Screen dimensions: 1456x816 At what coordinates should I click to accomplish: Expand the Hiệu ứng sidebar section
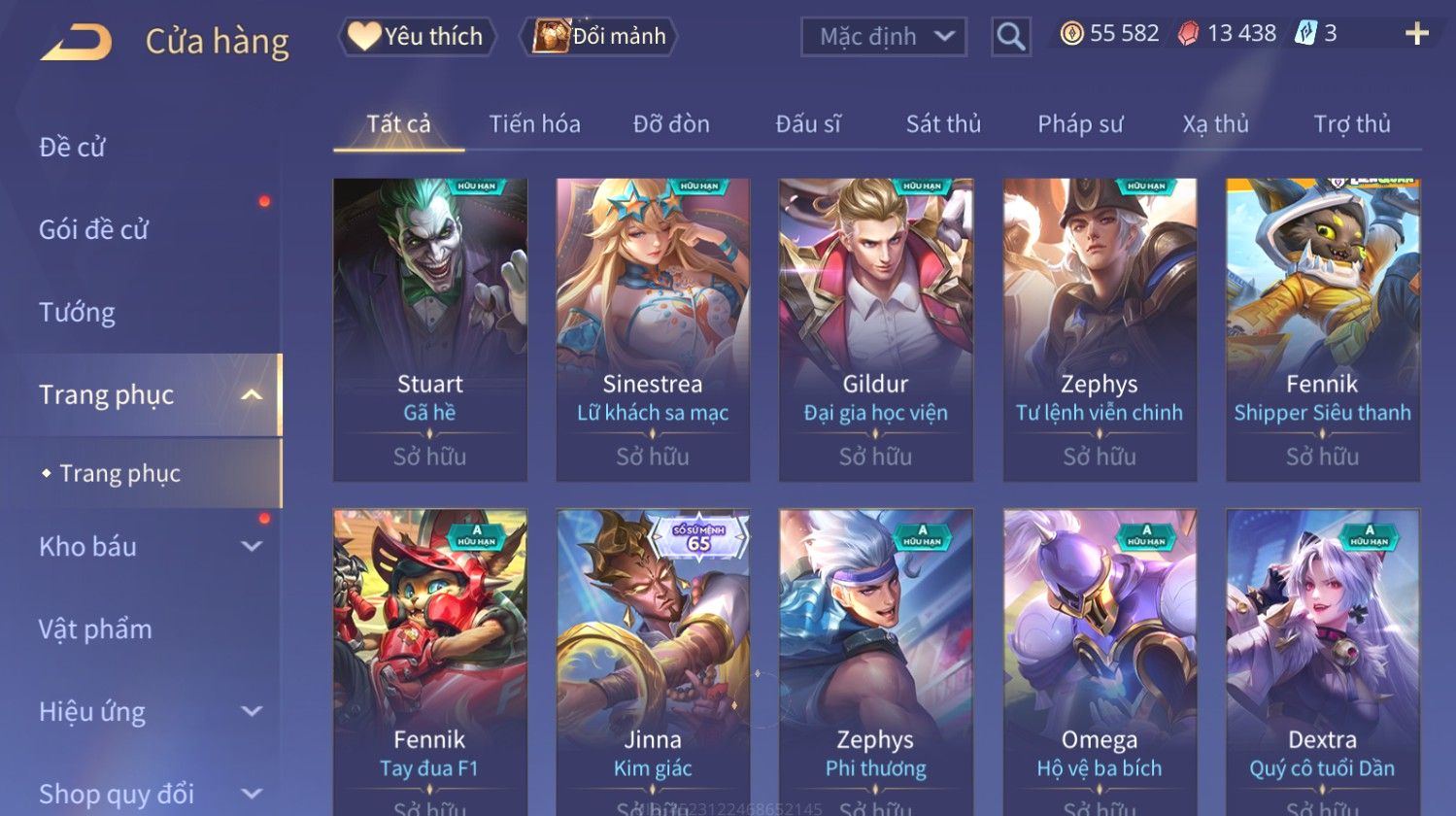[x=251, y=711]
